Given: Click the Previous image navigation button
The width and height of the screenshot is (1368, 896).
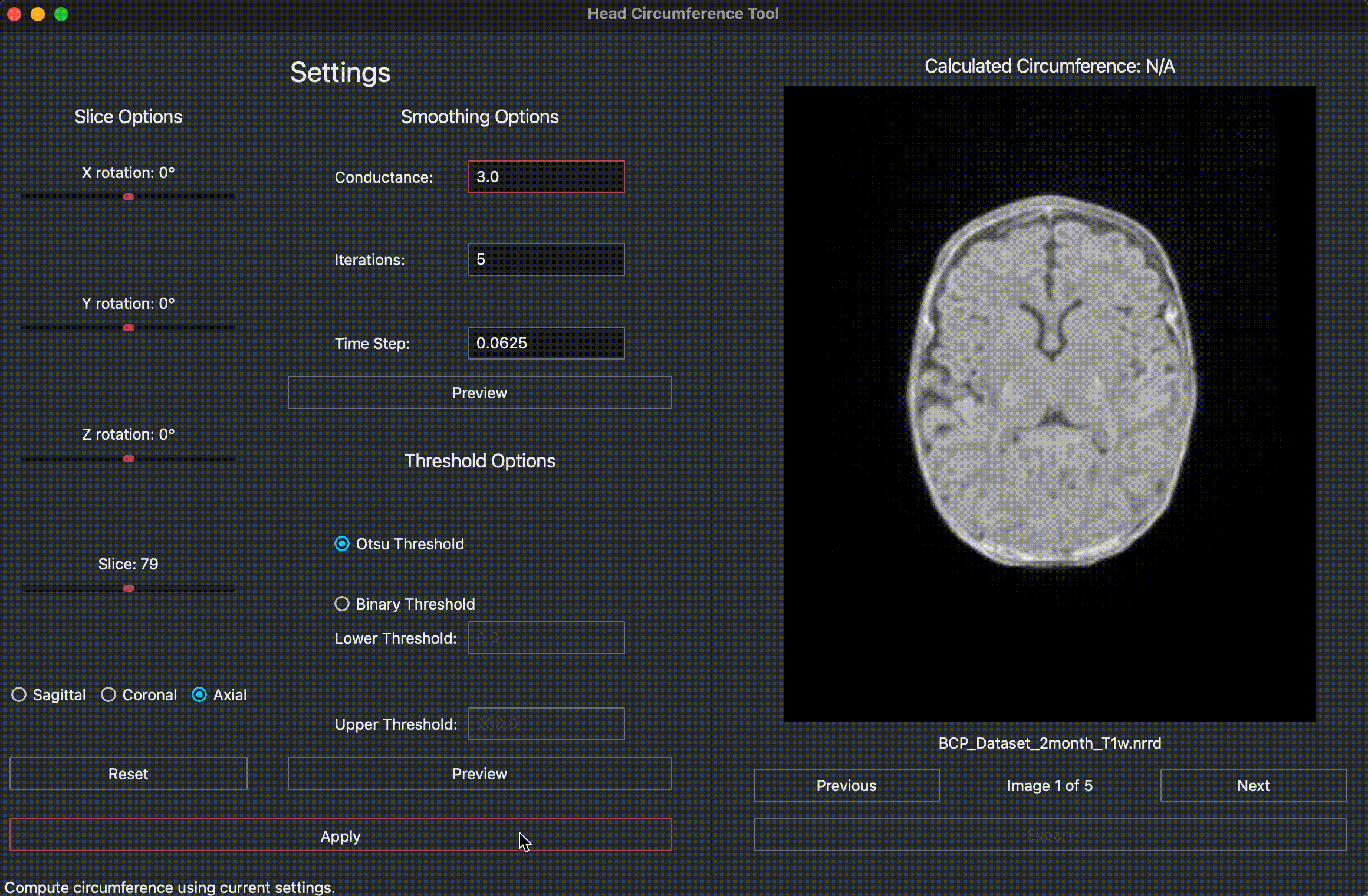Looking at the screenshot, I should point(846,785).
